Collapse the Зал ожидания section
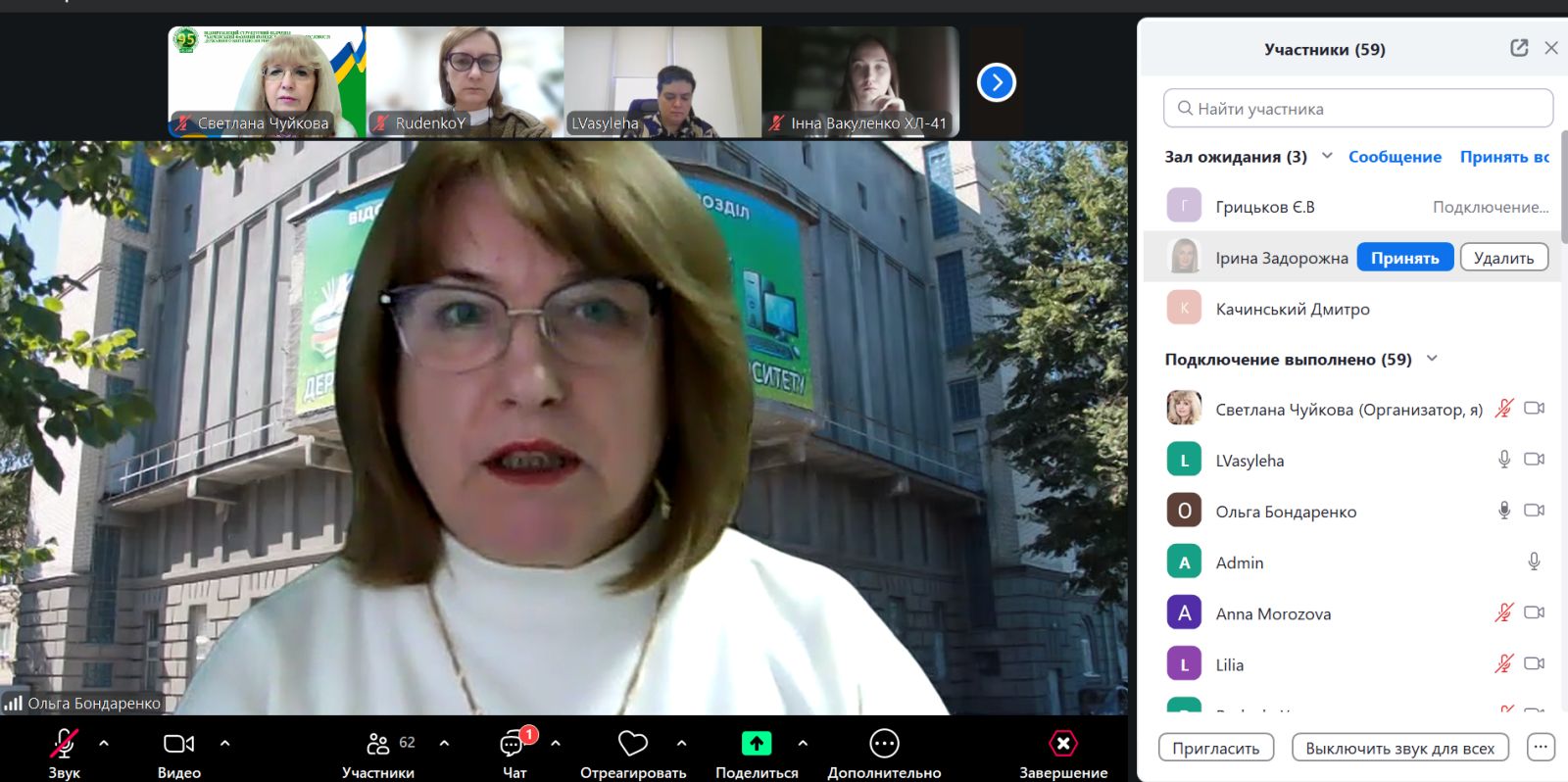The height and width of the screenshot is (782, 1568). [1327, 156]
